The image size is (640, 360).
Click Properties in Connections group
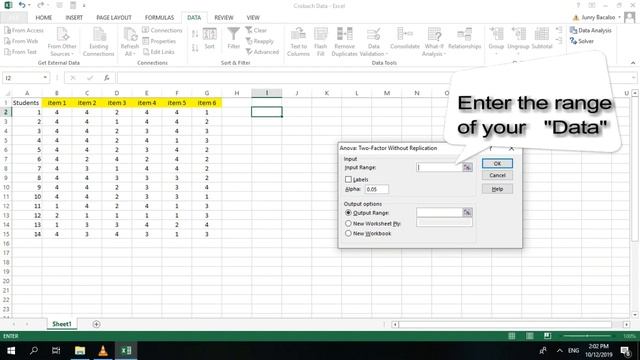pos(159,41)
